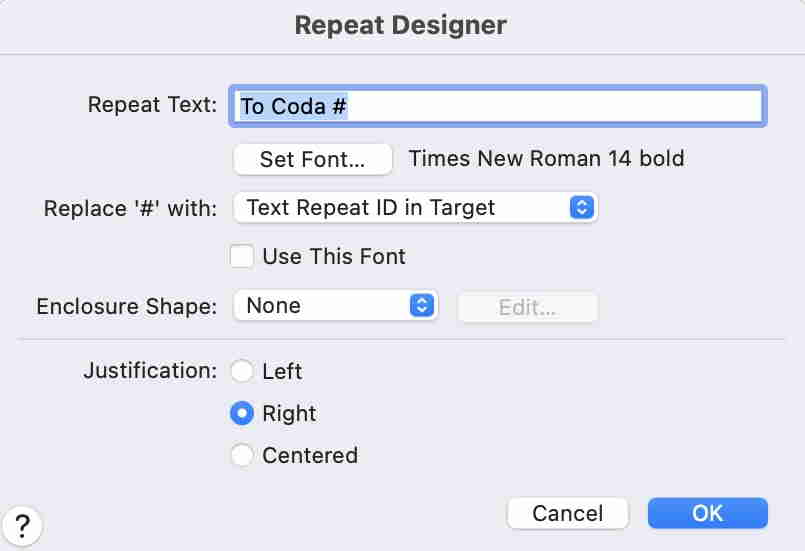Choose Centered justification radio button

click(241, 456)
